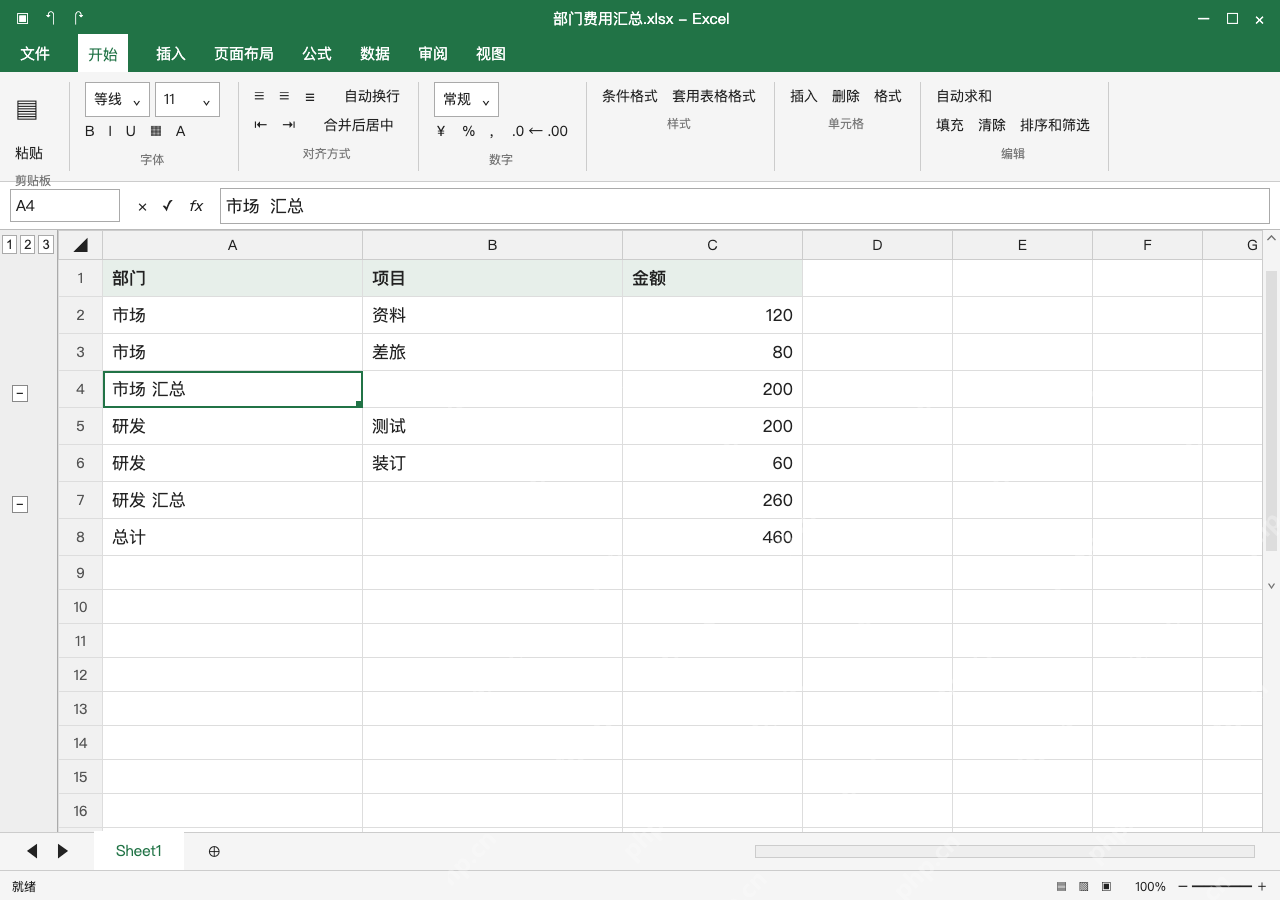The height and width of the screenshot is (900, 1280).
Task: Redo the last action
Action: point(78,18)
